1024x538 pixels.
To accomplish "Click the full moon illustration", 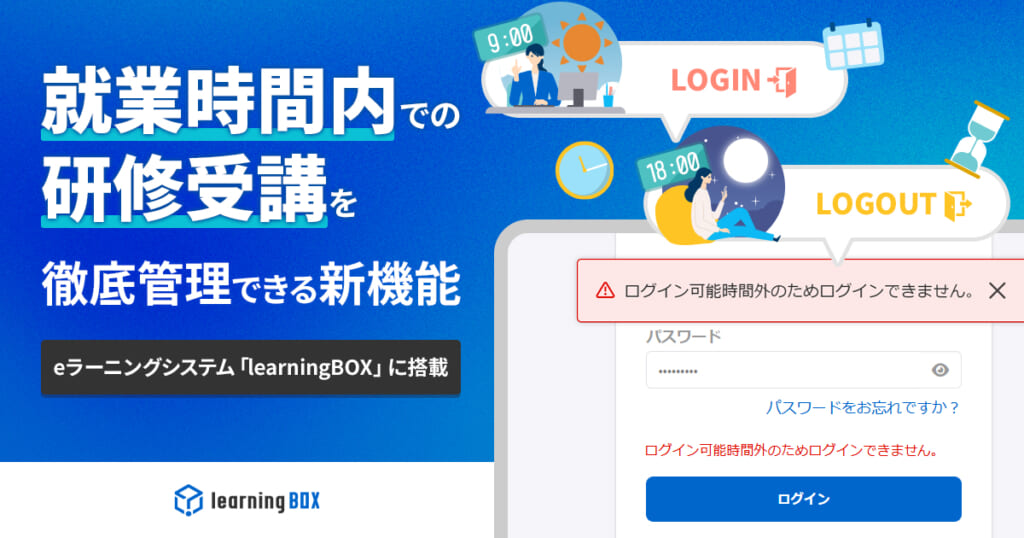I will click(745, 161).
